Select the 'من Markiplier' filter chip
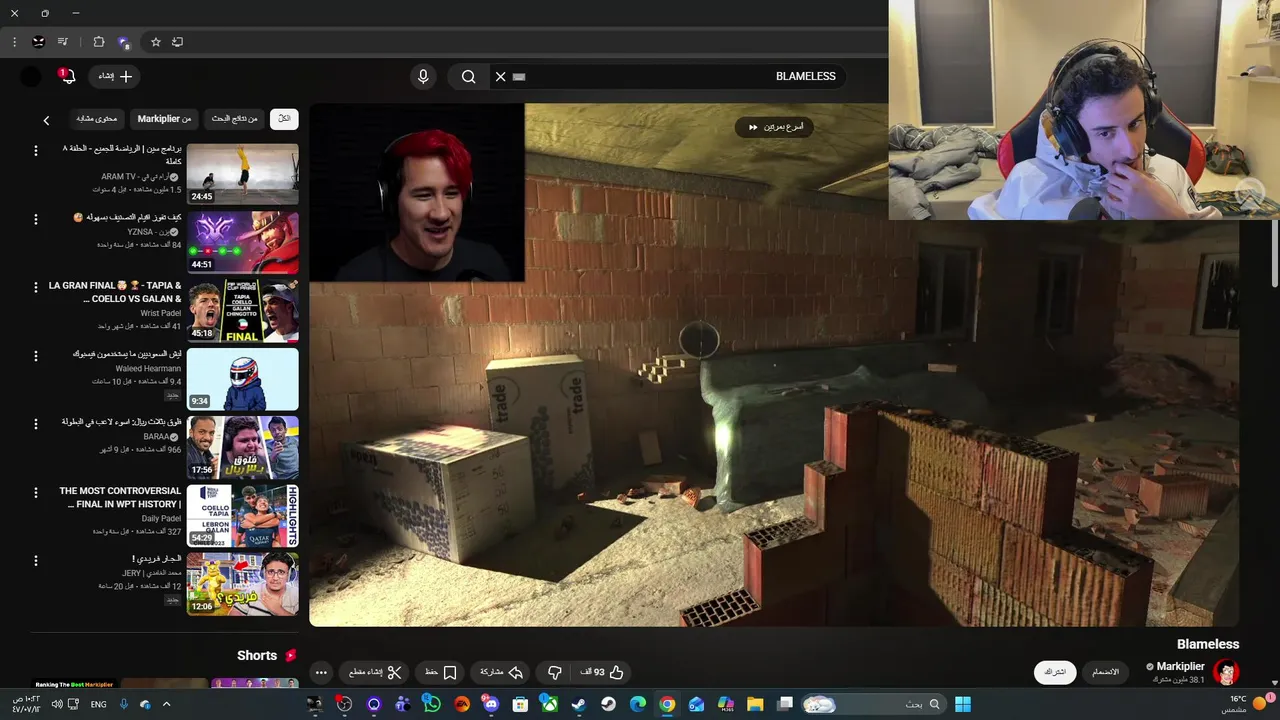Screen dimensions: 1280x720 tap(164, 119)
